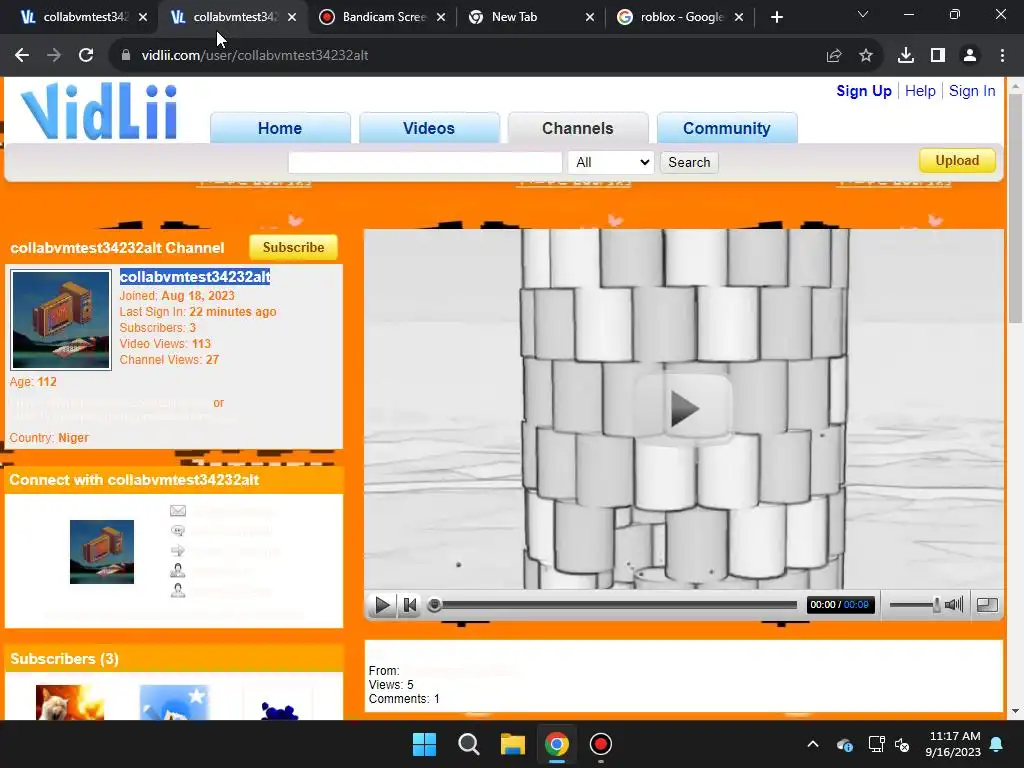Open Chrome three-dot menu
The width and height of the screenshot is (1024, 768).
pyautogui.click(x=1002, y=56)
